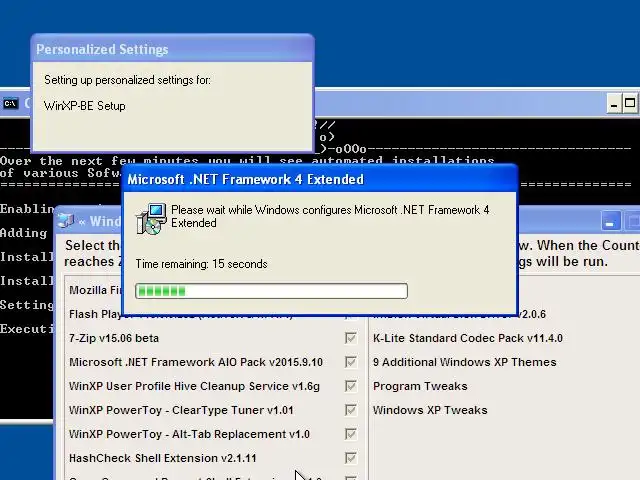Click ClearType Tuner v1.01 label

[x=181, y=410]
